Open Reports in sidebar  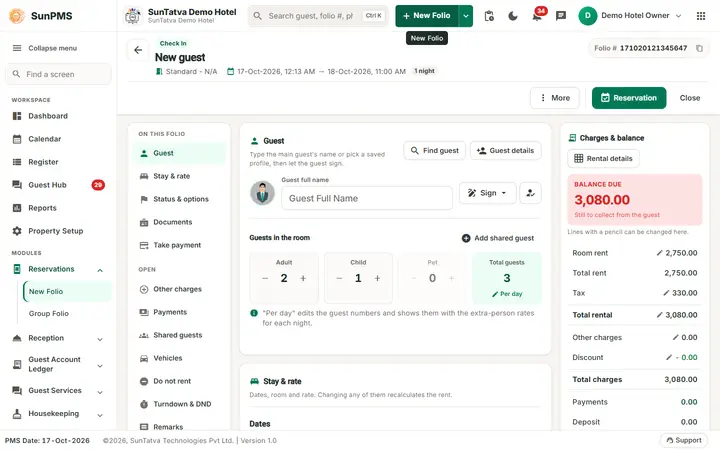click(x=58, y=208)
